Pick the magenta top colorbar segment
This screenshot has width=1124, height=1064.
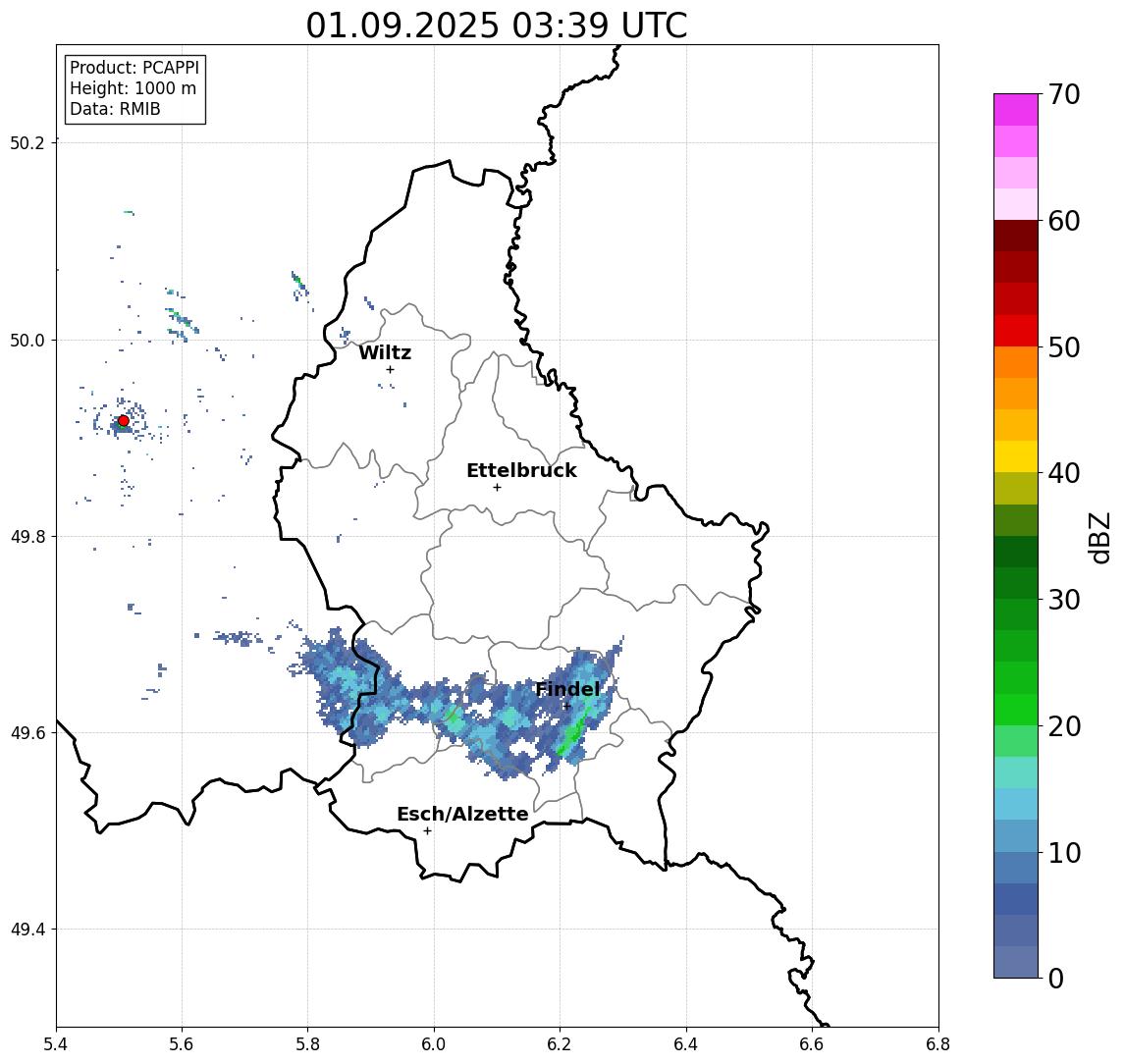click(1016, 110)
